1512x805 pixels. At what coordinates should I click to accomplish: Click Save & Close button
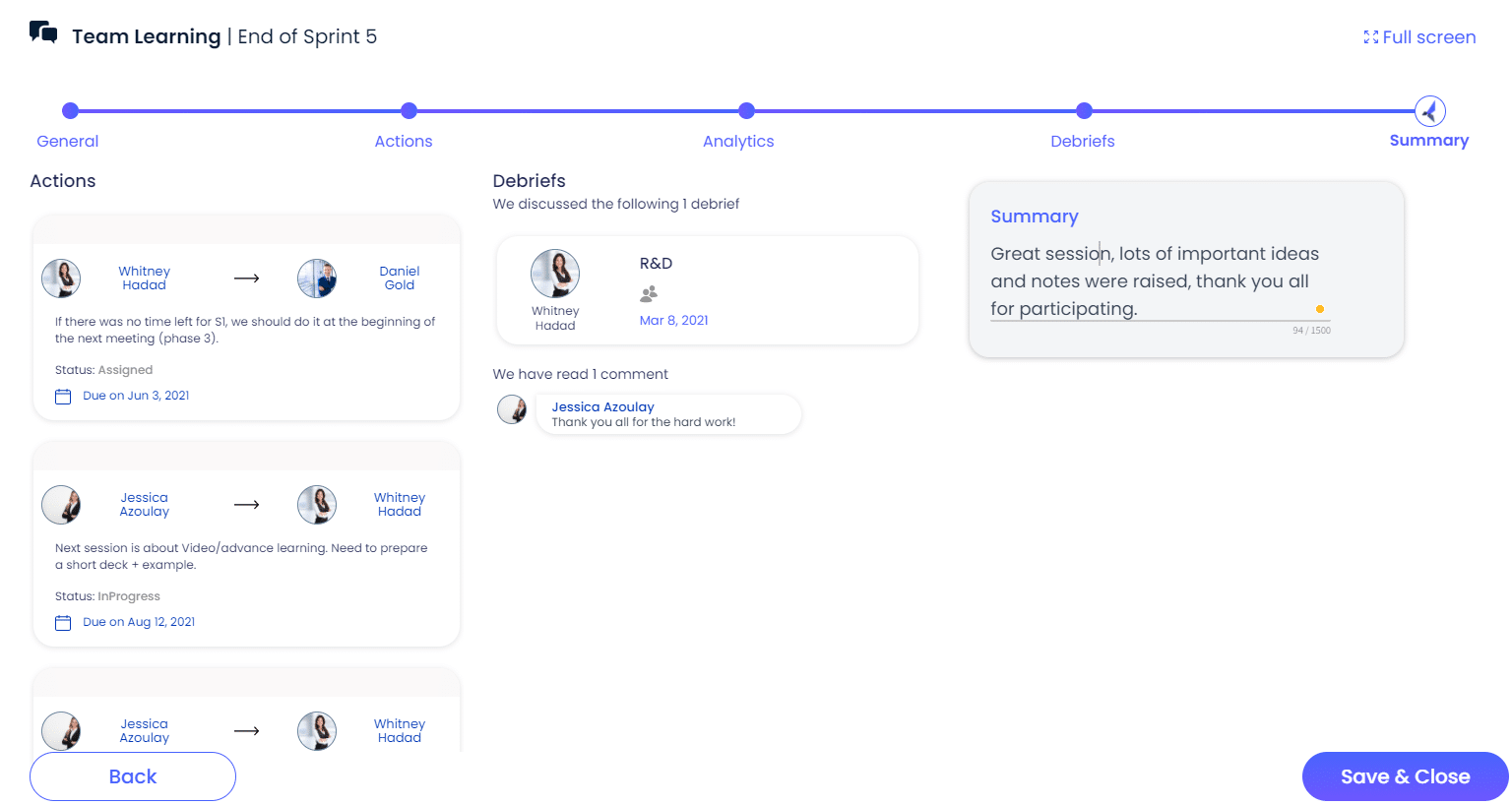coord(1406,776)
